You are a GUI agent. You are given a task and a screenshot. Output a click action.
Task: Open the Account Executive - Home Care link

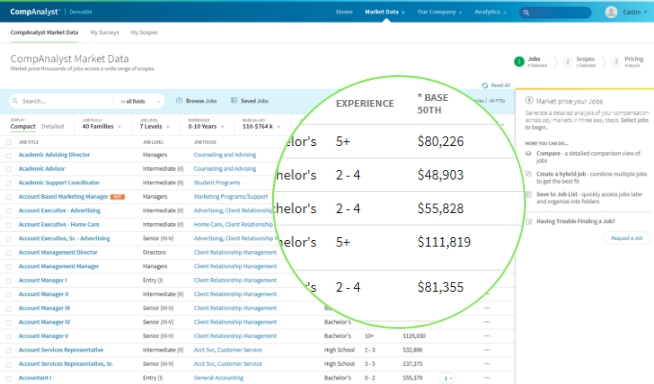[59, 224]
